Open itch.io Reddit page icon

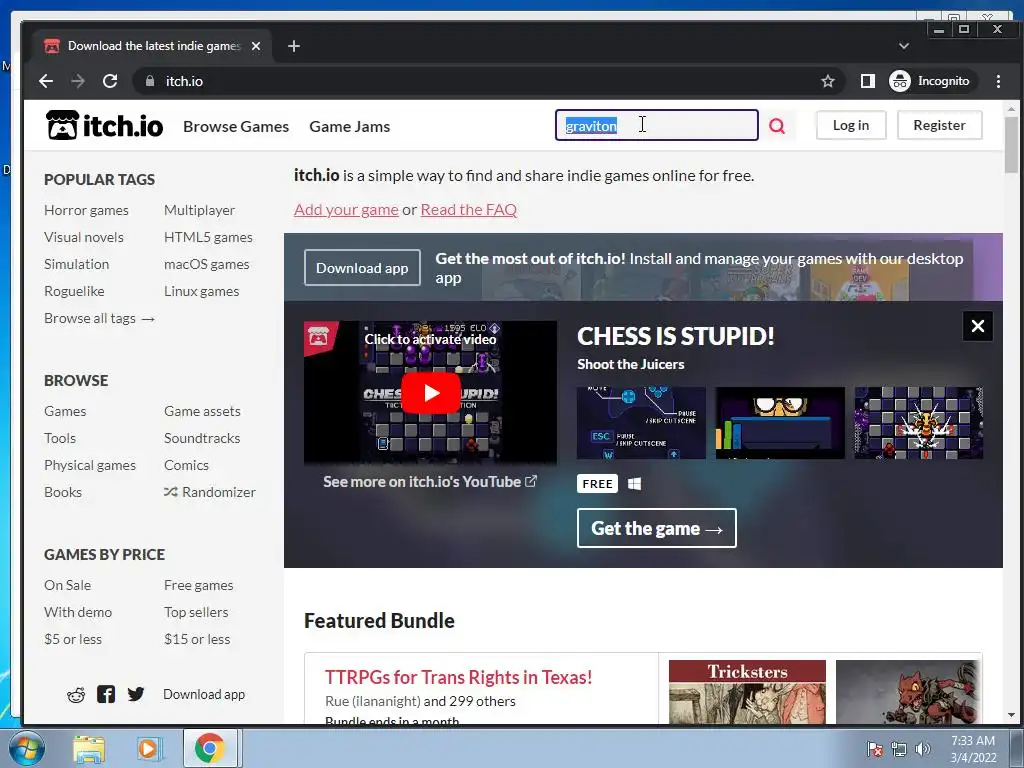click(76, 694)
